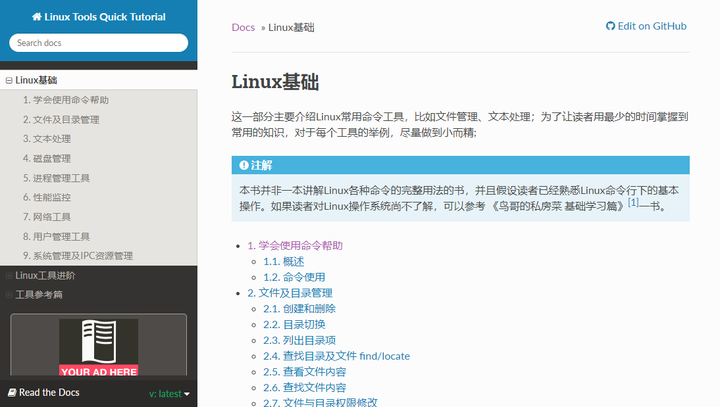Screen dimensions: 720x407
Task: Open the footnote [1] reference link
Action: click(633, 202)
